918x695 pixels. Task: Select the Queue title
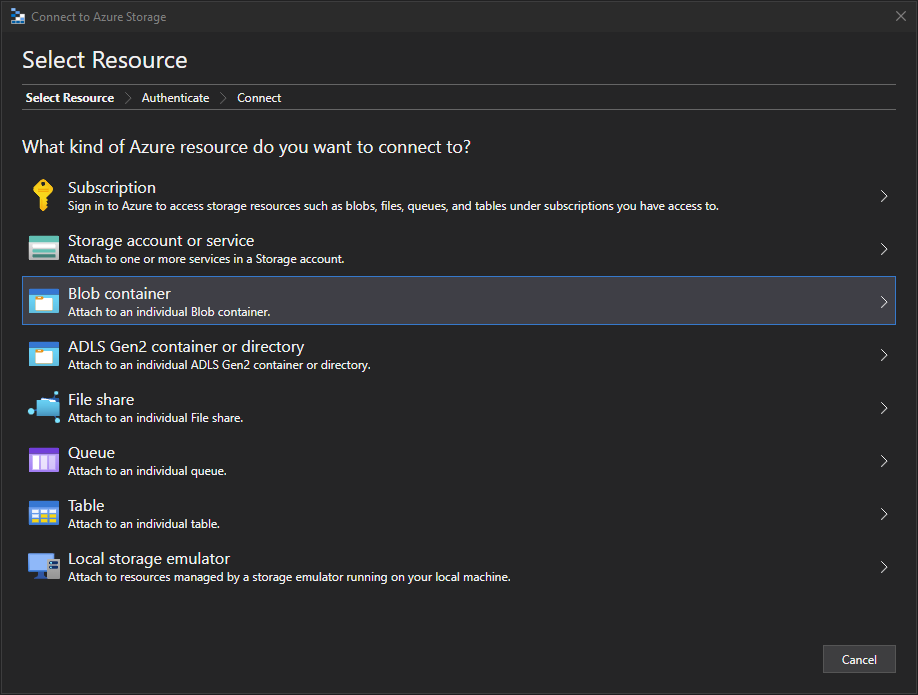91,453
